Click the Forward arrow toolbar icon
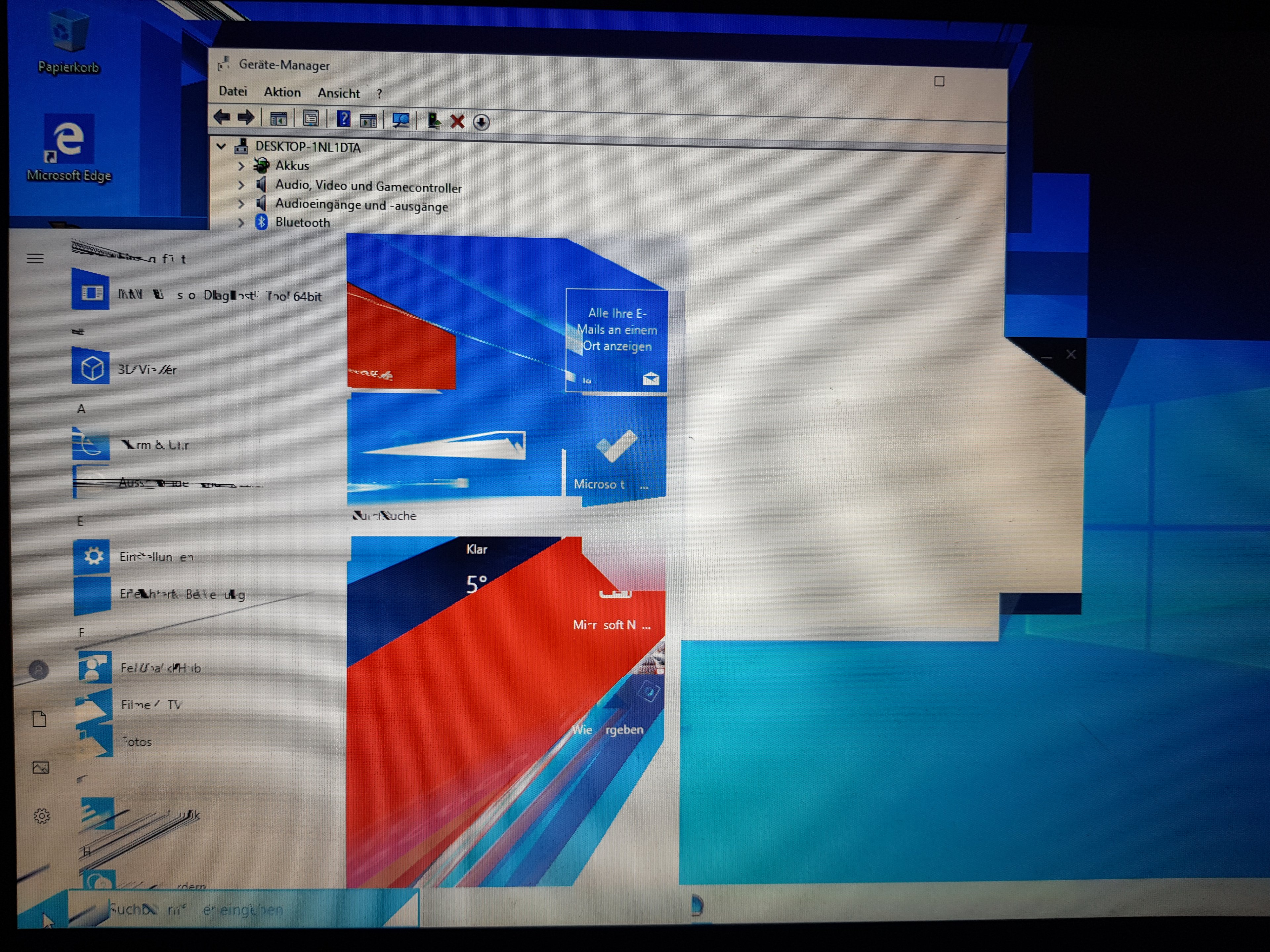Image resolution: width=1270 pixels, height=952 pixels. pos(246,118)
